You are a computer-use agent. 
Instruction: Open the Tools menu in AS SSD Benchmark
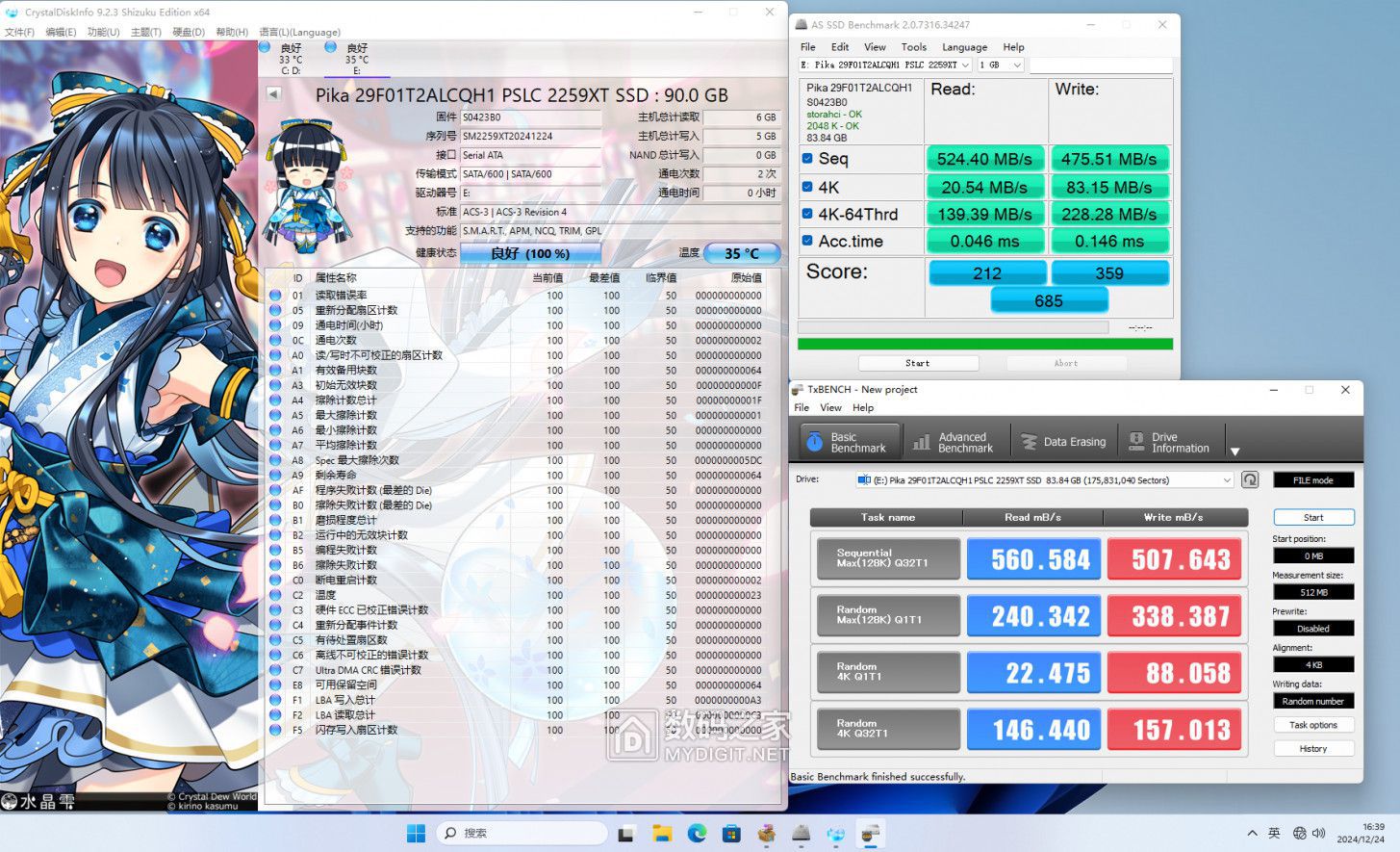914,47
